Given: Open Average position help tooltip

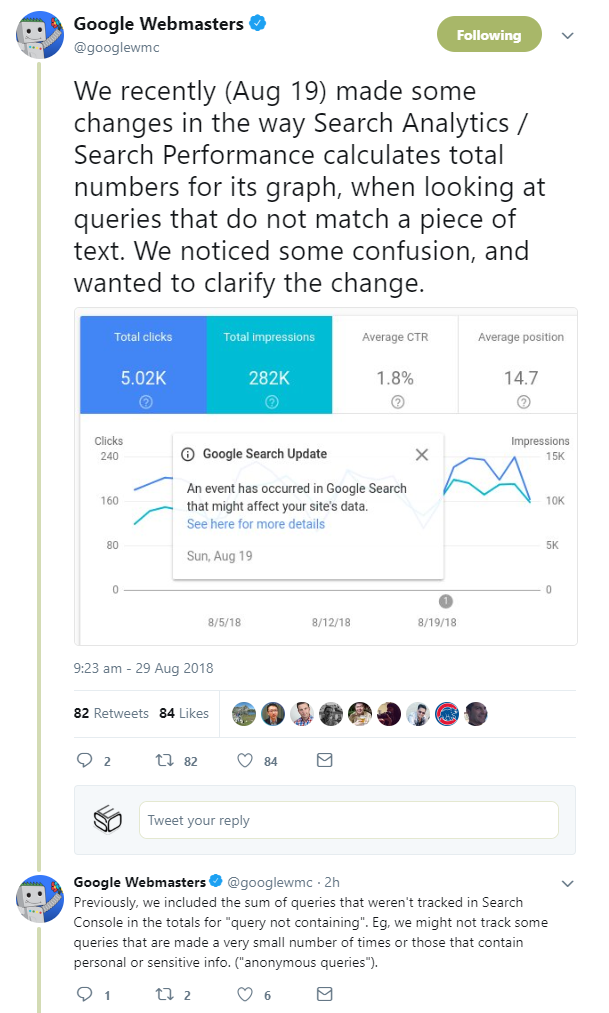Looking at the screenshot, I should tap(519, 400).
